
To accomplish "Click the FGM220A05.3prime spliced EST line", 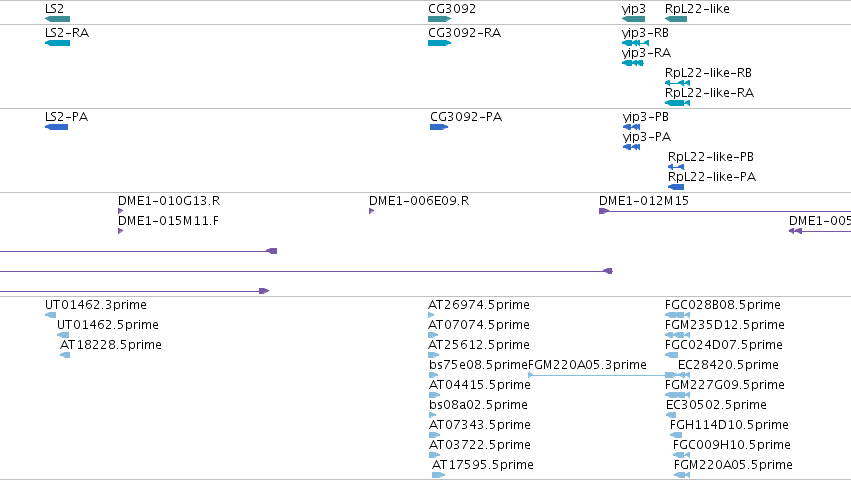I will [x=597, y=375].
